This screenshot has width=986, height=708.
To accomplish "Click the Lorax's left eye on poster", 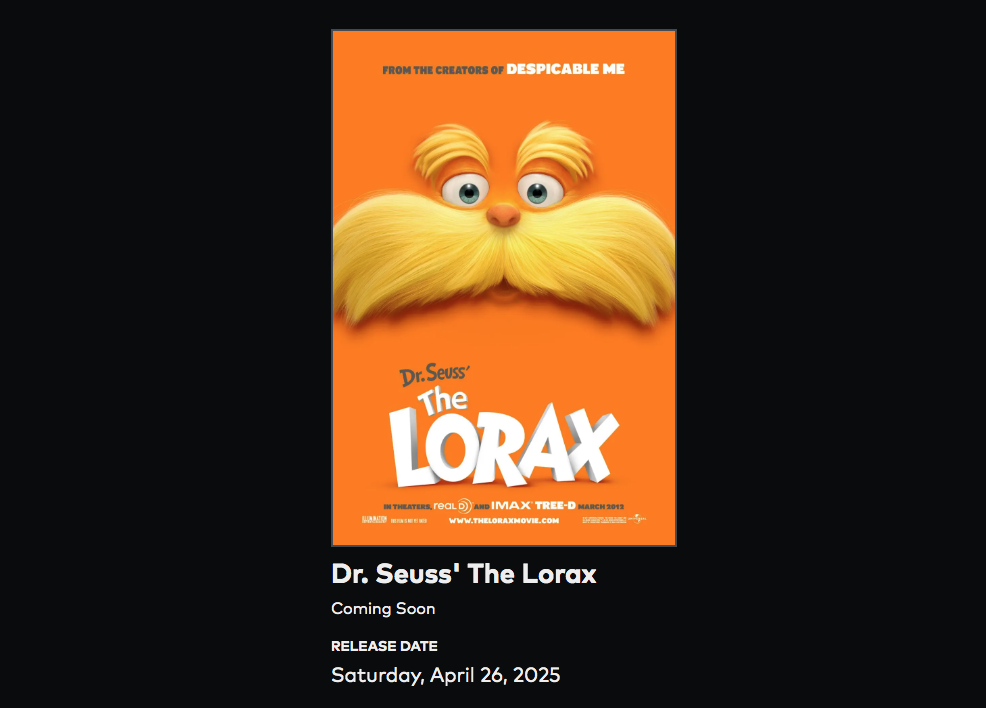I will coord(467,192).
